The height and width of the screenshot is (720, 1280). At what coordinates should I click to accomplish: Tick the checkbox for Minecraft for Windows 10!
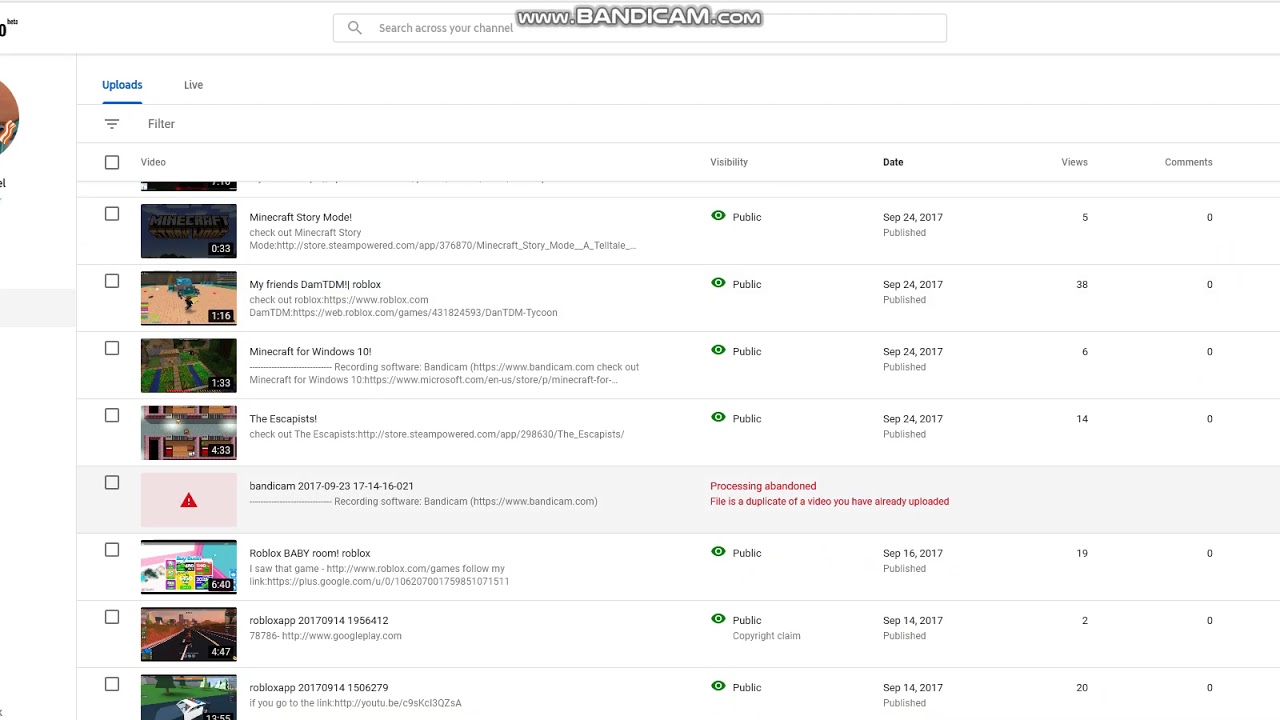click(x=112, y=348)
